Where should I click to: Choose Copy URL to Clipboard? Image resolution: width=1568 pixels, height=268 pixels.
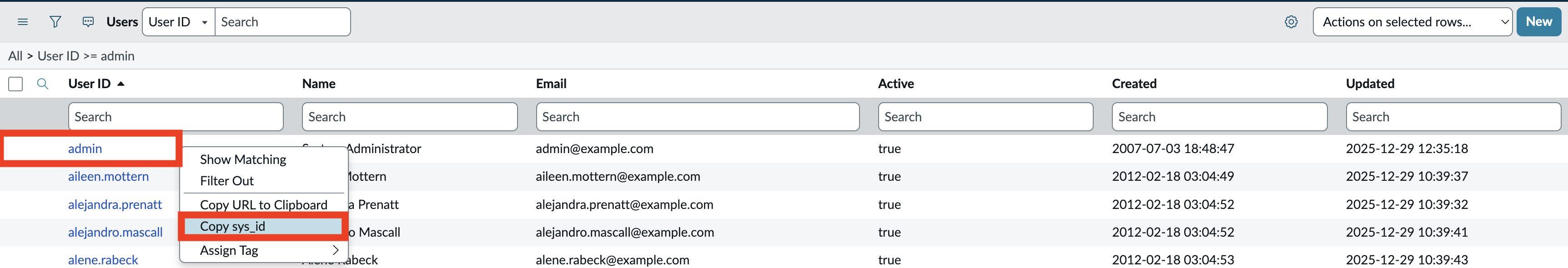click(264, 204)
